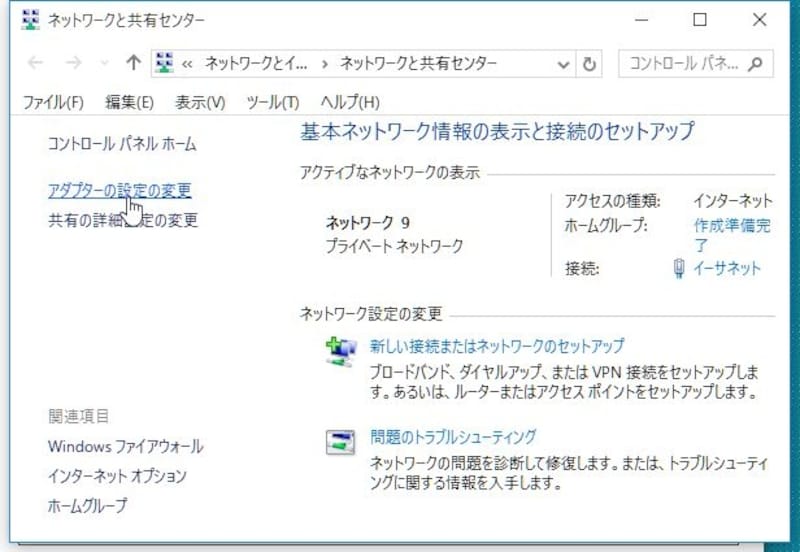Image resolution: width=800 pixels, height=552 pixels.
Task: Expand the breadcrumb chevron after ネットワークとイ...
Action: click(324, 64)
